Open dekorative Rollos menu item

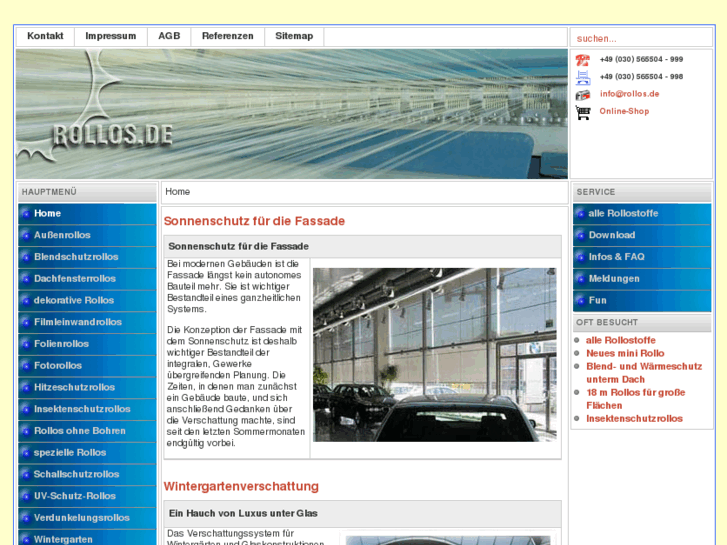point(87,301)
